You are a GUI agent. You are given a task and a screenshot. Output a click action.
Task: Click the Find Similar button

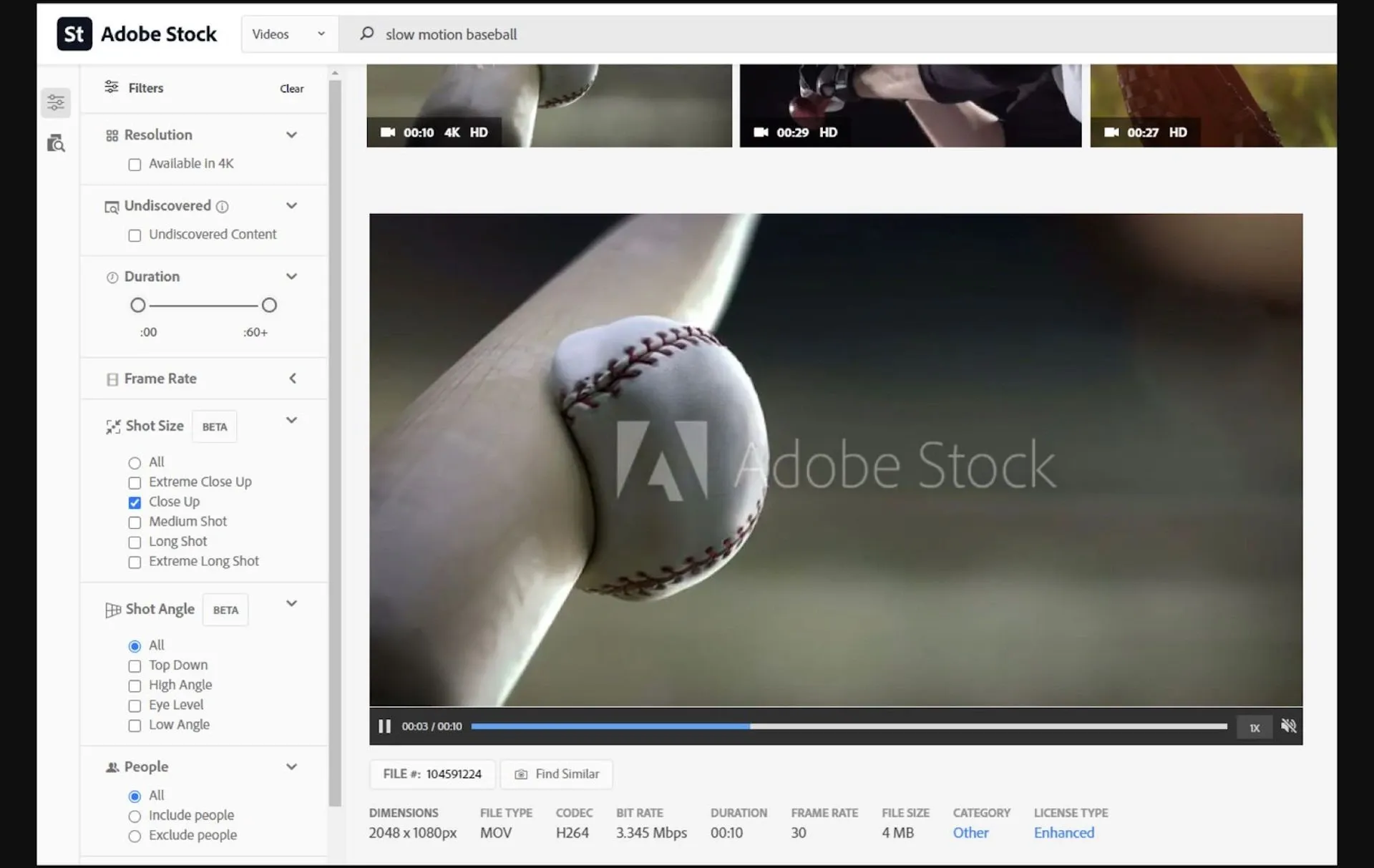point(557,774)
